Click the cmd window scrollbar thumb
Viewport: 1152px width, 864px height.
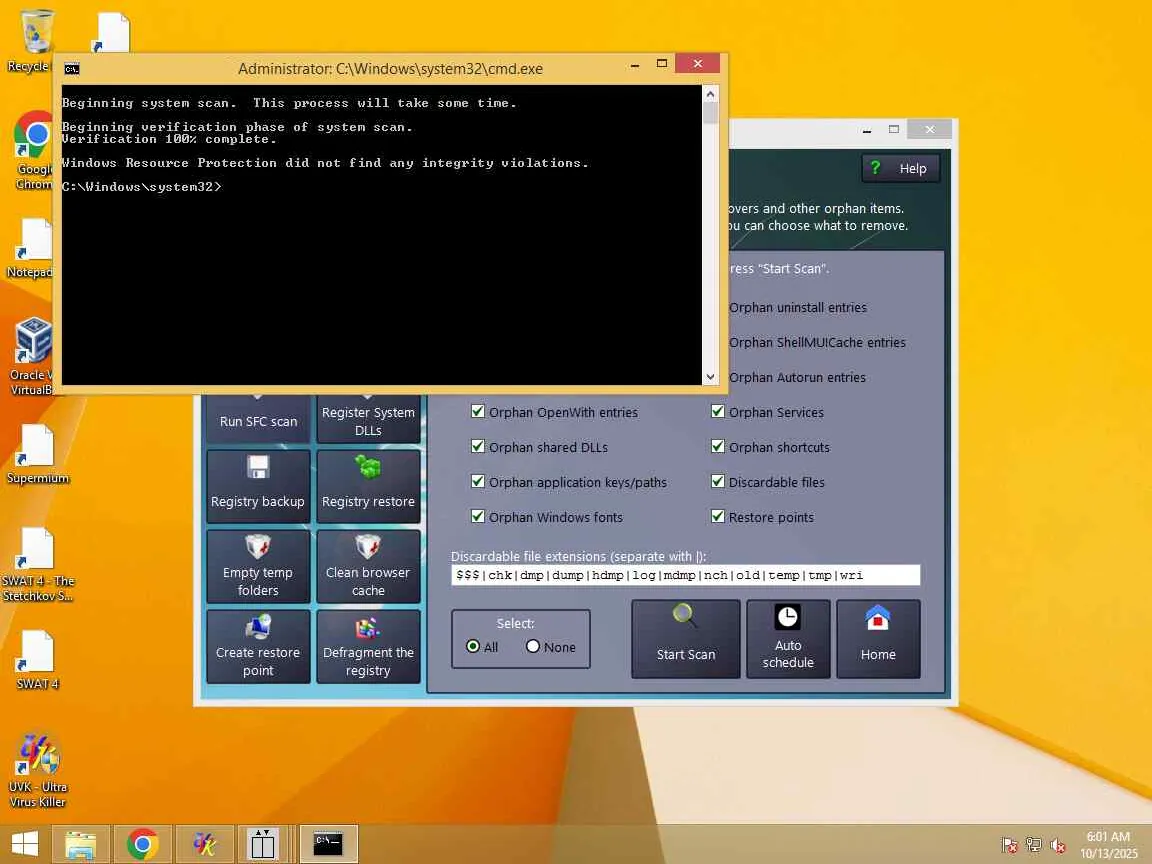click(710, 112)
